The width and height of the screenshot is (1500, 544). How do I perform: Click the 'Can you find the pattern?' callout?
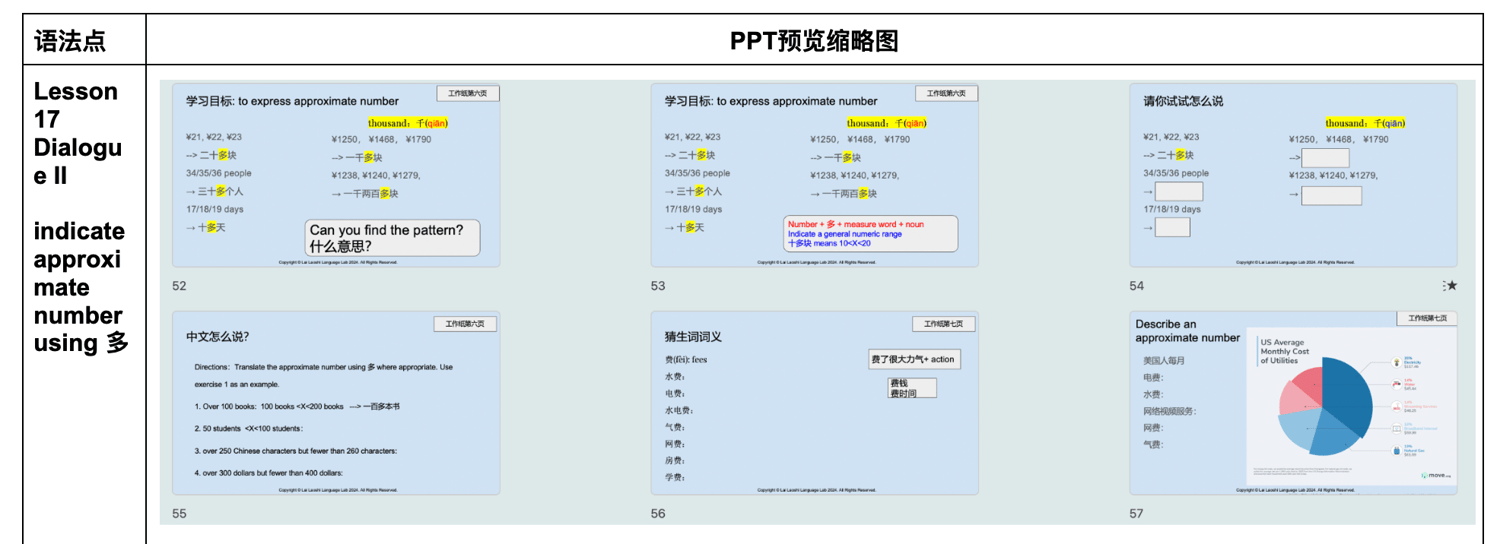point(392,238)
